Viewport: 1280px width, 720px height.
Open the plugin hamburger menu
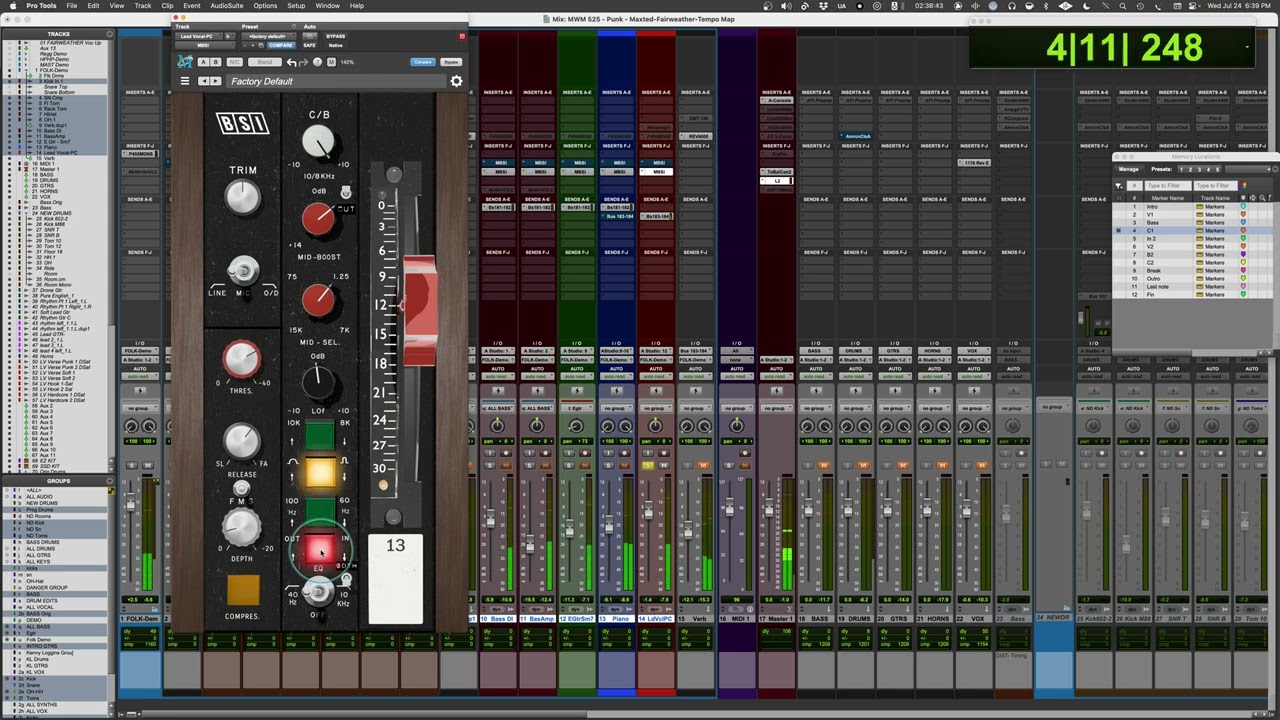[x=184, y=81]
